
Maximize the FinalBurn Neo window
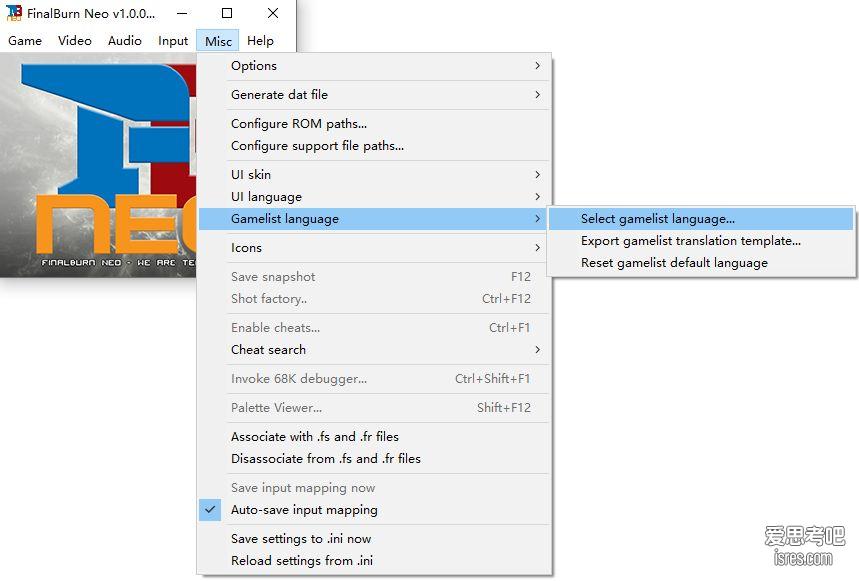click(x=227, y=13)
